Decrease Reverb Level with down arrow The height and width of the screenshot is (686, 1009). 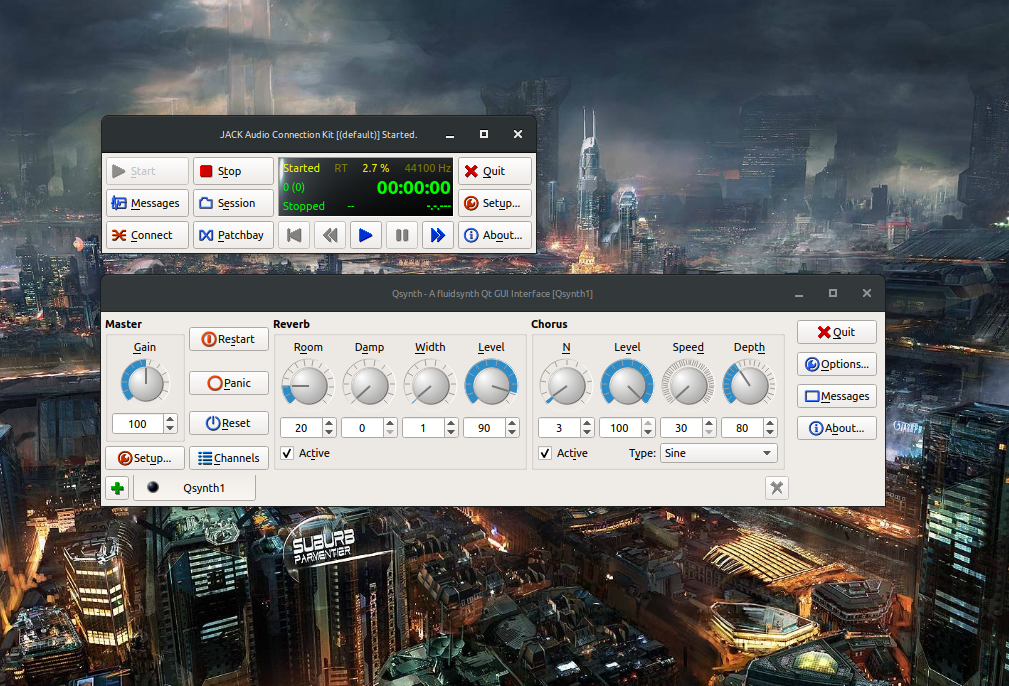[x=512, y=433]
